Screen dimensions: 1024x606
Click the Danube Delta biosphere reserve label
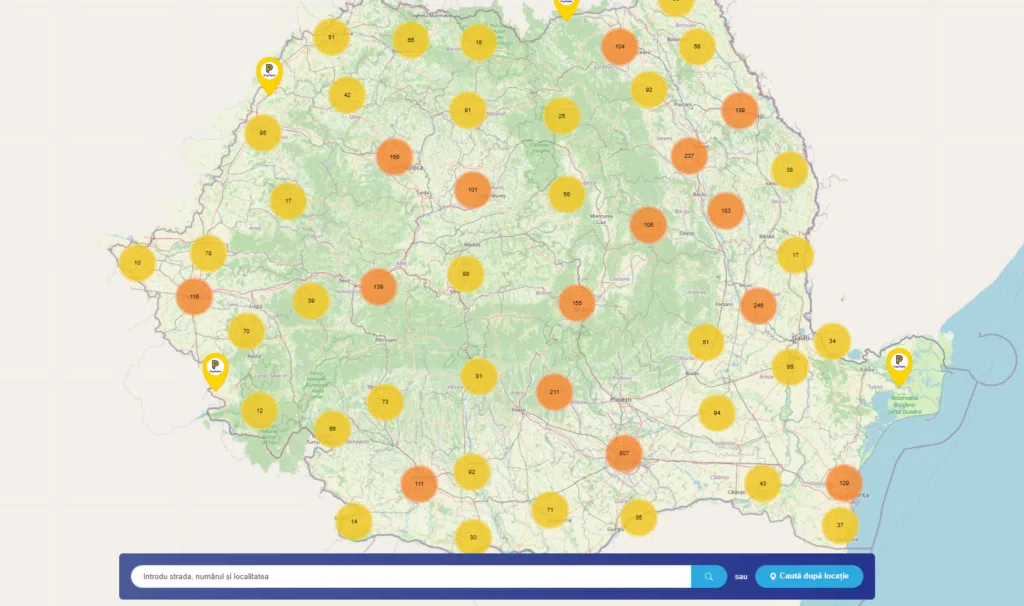(x=904, y=405)
